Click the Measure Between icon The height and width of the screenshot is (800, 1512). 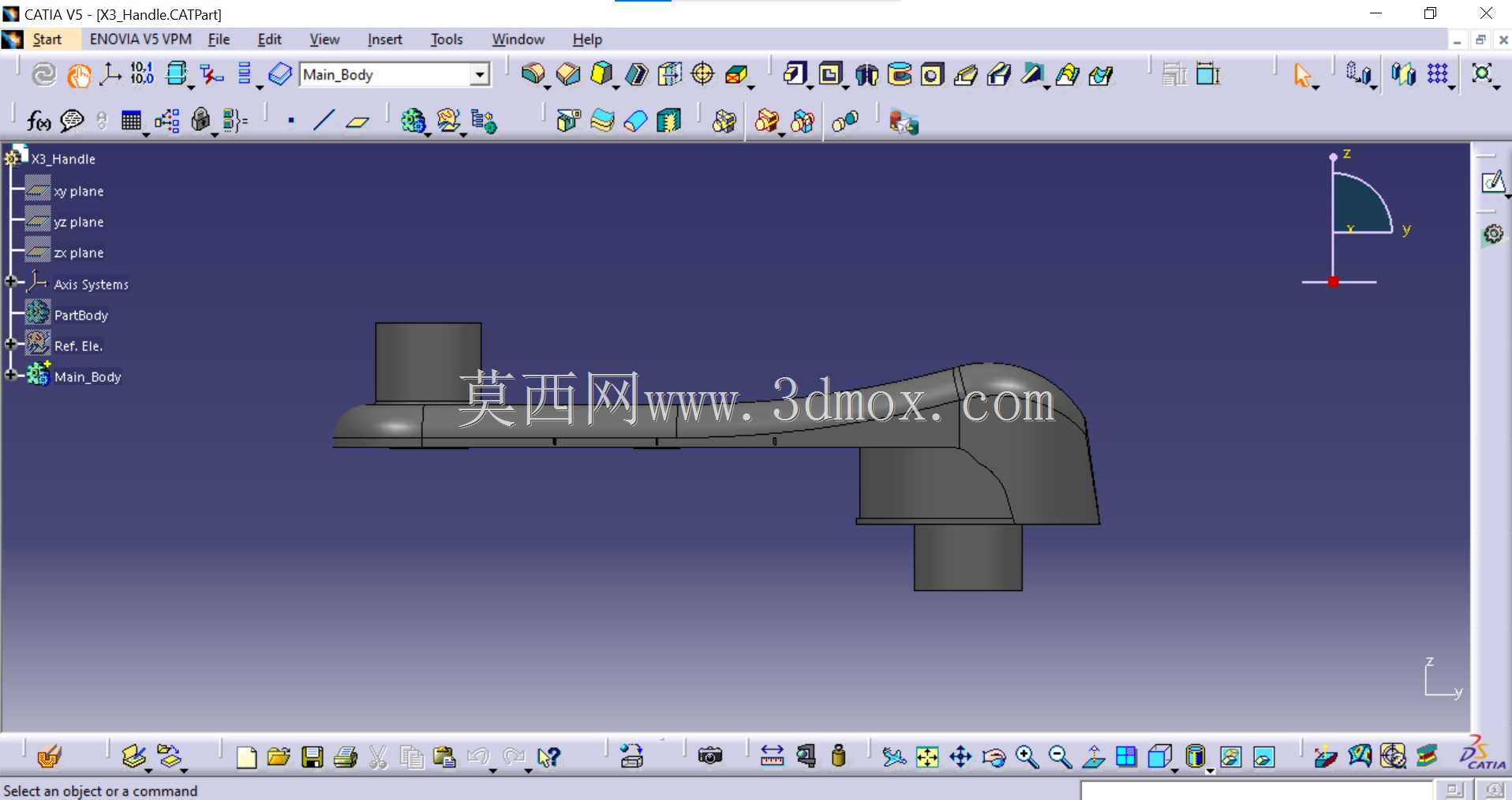tap(772, 757)
